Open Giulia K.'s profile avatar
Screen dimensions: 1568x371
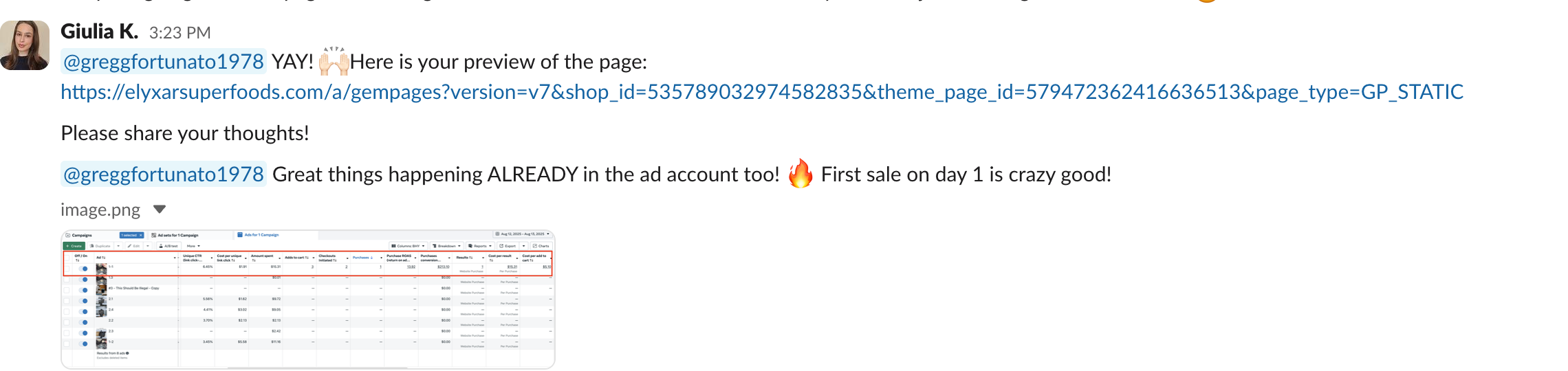[25, 45]
